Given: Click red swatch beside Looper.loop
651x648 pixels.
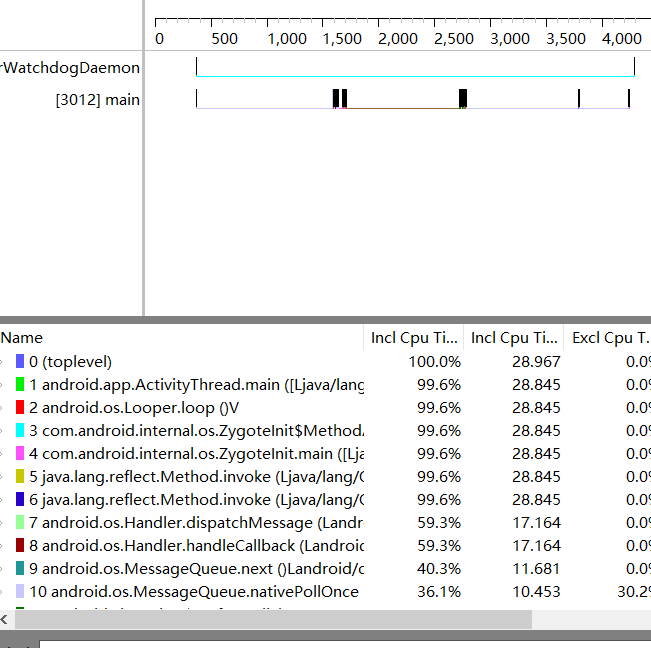Looking at the screenshot, I should tap(20, 407).
